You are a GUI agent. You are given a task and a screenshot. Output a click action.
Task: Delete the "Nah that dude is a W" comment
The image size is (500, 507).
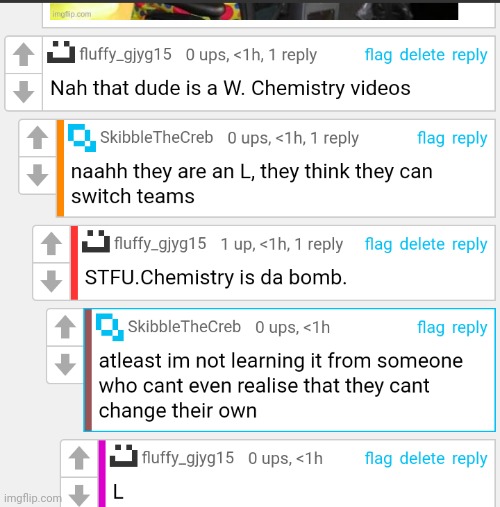422,55
